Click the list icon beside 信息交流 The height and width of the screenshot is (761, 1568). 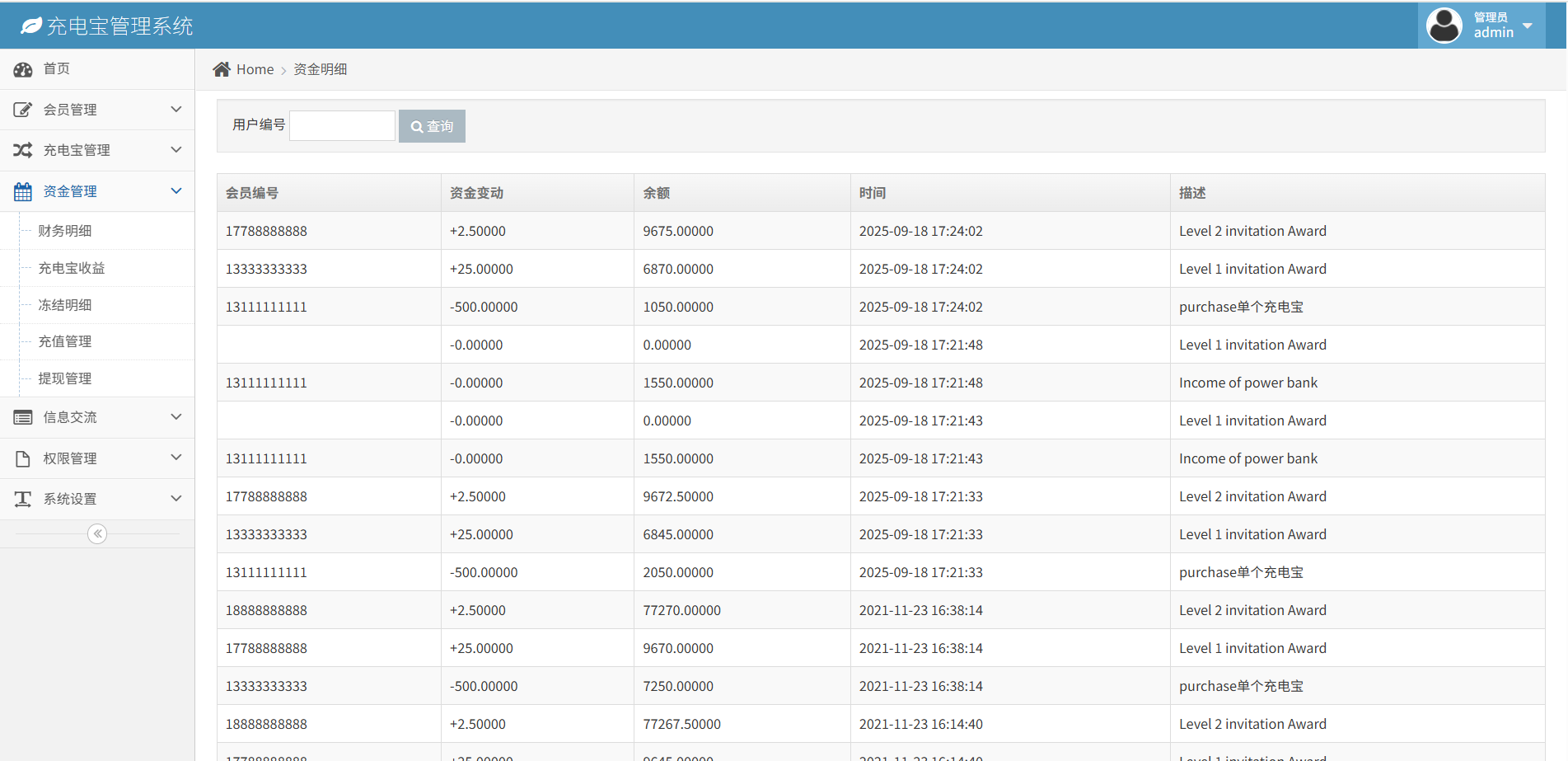tap(23, 417)
